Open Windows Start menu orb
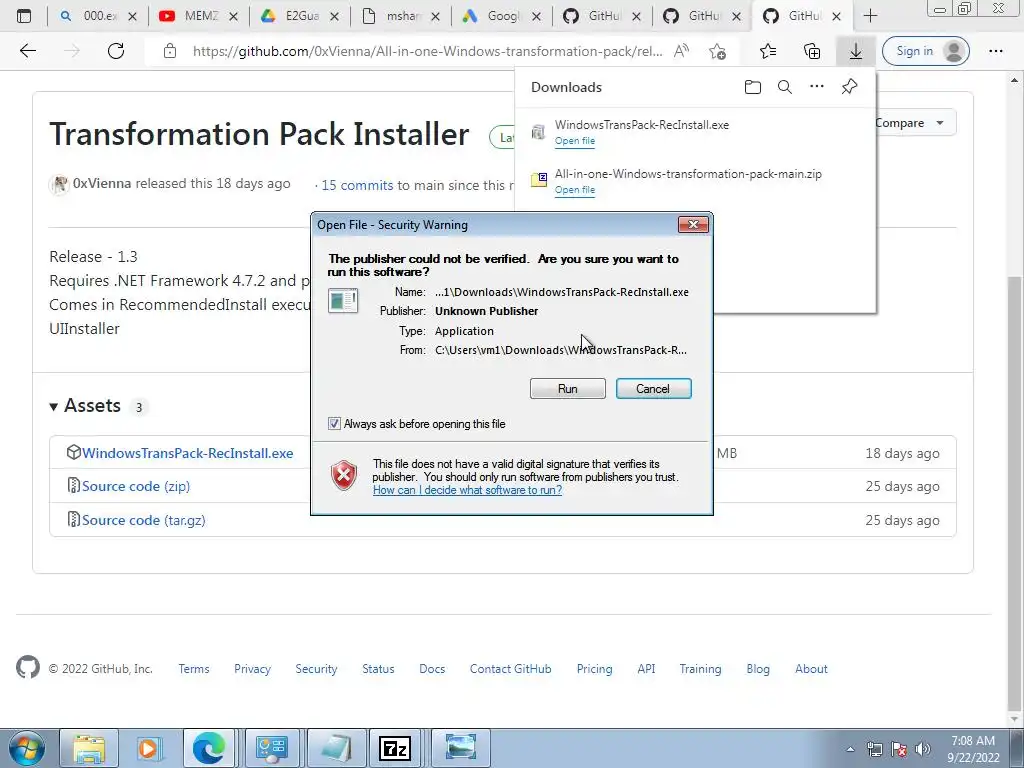This screenshot has height=768, width=1024. pos(26,748)
